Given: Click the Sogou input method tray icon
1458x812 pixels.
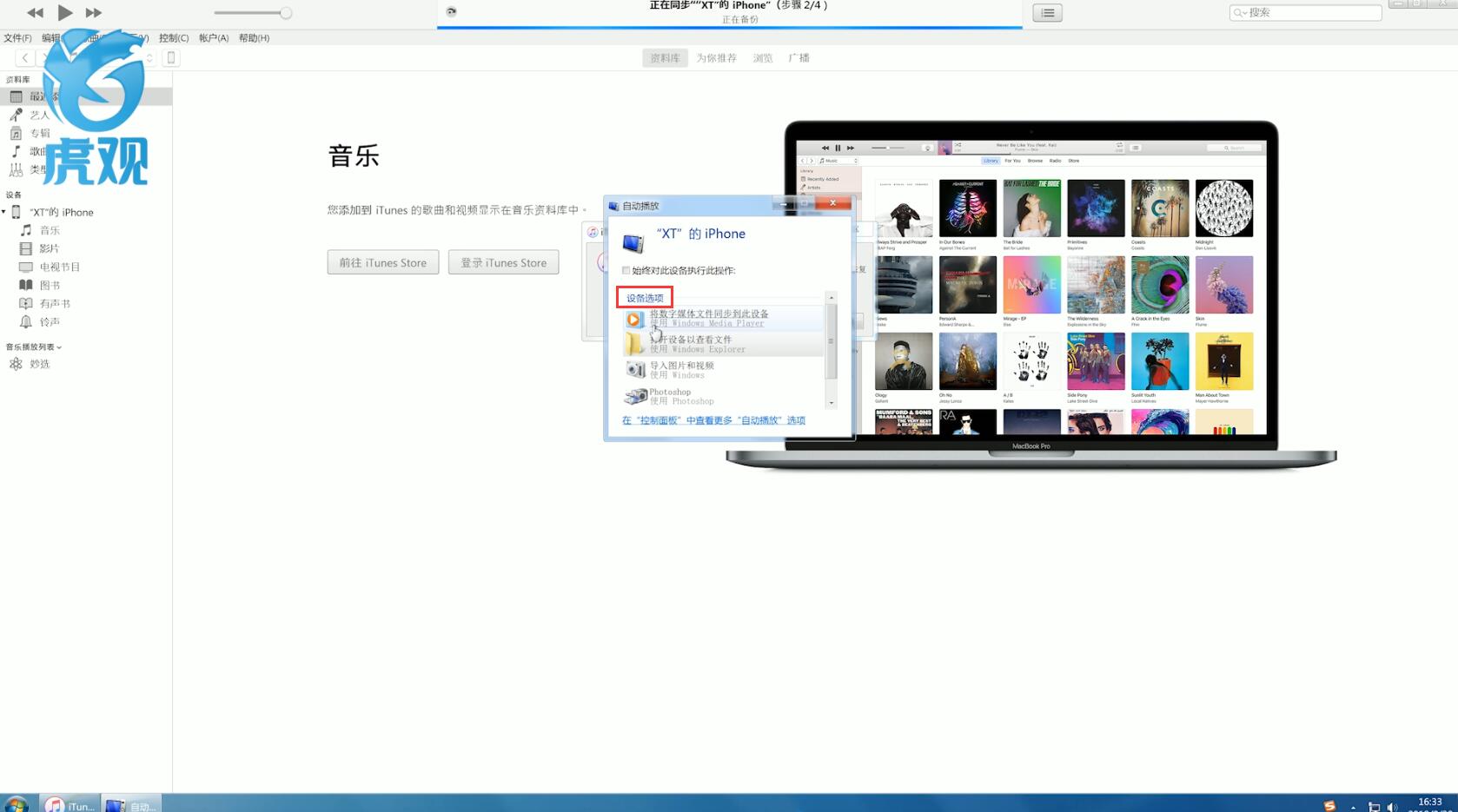Looking at the screenshot, I should pos(1329,806).
